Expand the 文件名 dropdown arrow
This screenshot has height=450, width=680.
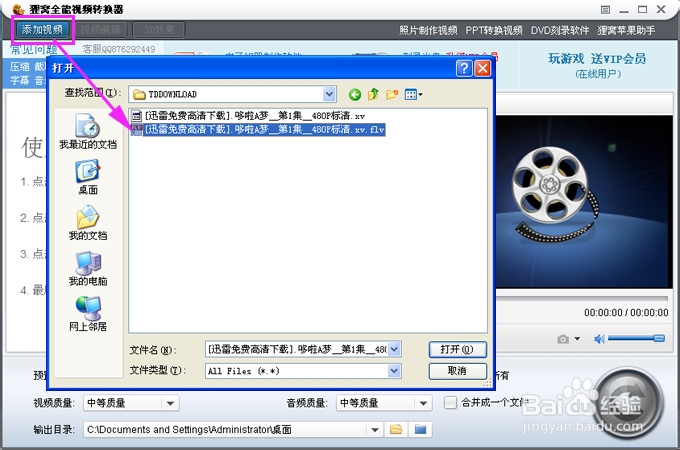pyautogui.click(x=394, y=349)
